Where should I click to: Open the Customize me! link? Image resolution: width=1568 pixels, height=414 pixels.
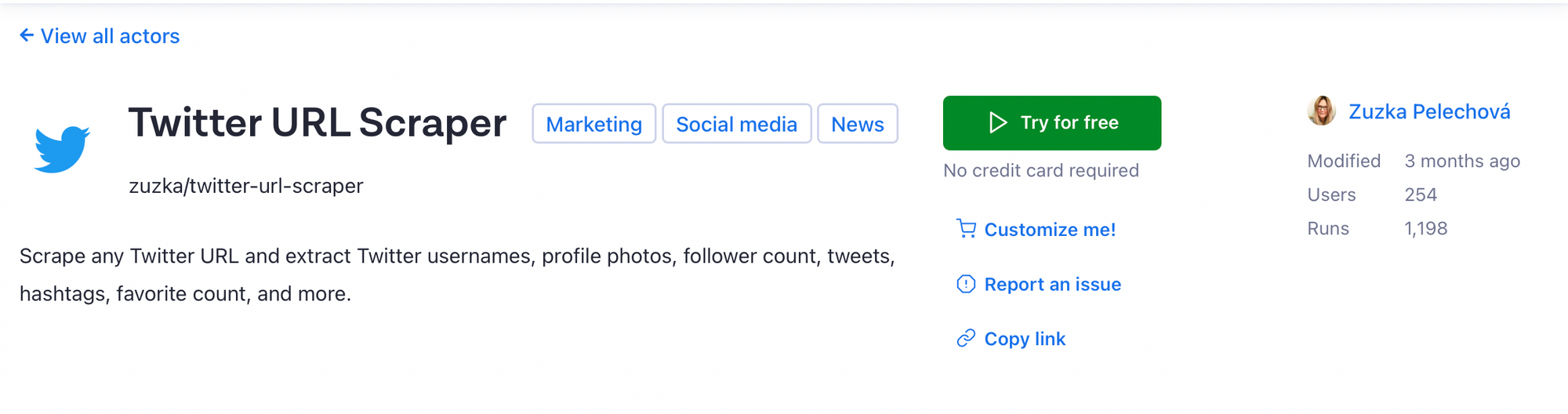tap(1050, 230)
